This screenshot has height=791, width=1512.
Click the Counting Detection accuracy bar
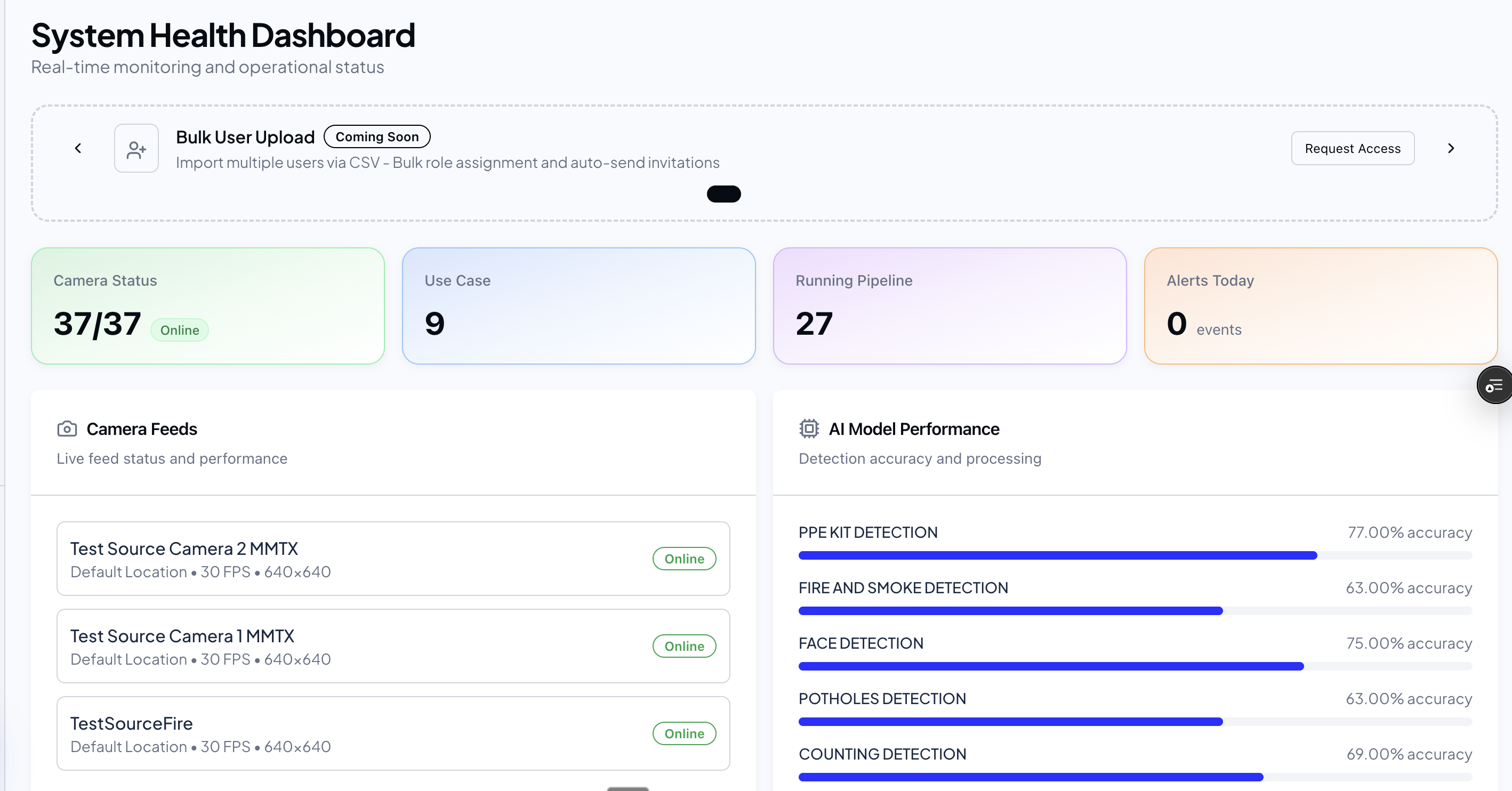pos(1135,777)
